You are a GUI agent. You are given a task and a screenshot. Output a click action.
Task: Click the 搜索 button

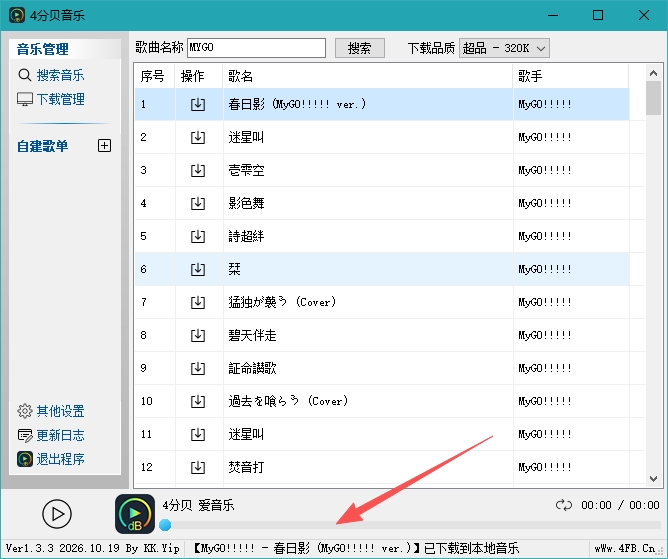pos(360,48)
